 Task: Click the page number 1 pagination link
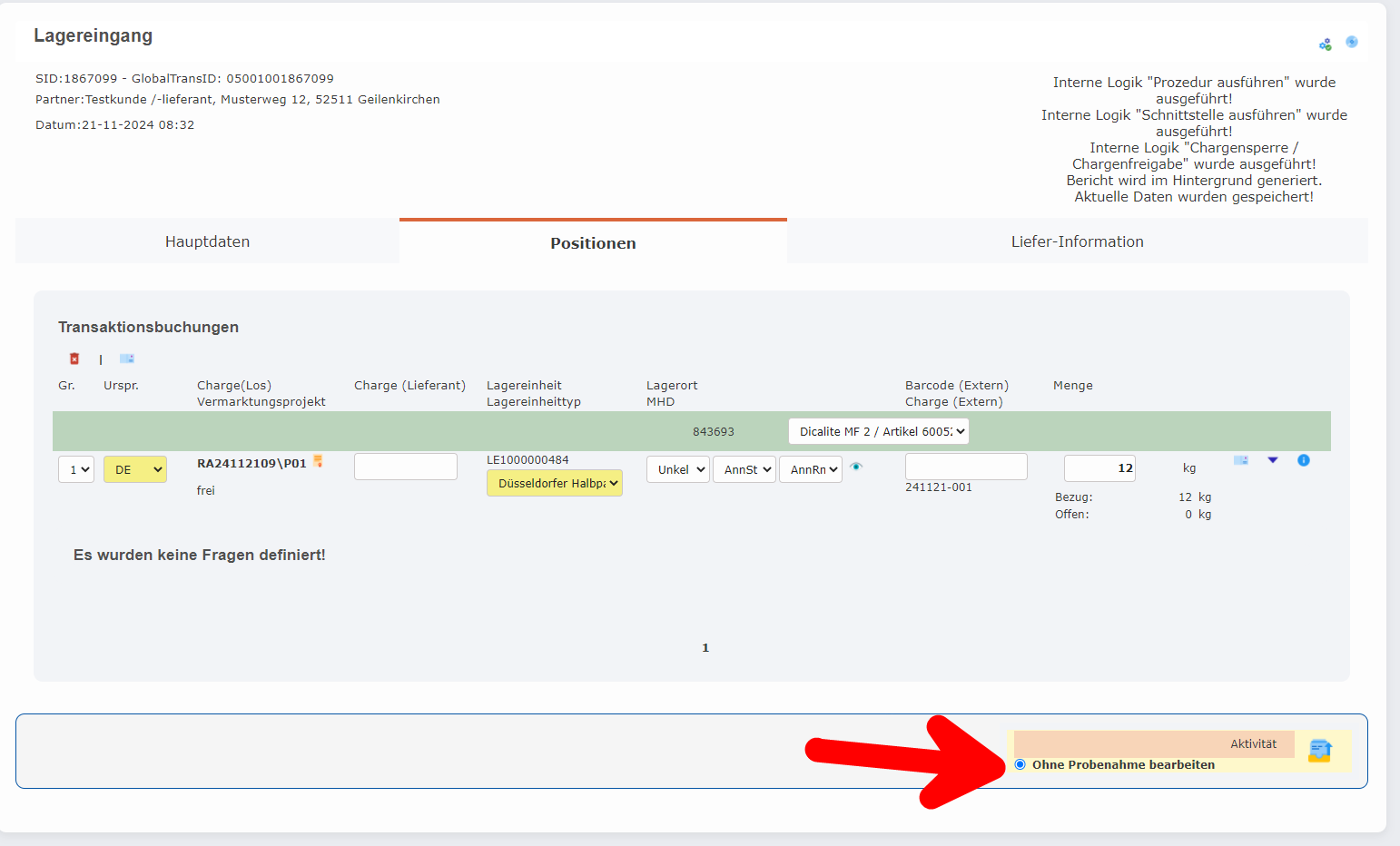[x=705, y=647]
